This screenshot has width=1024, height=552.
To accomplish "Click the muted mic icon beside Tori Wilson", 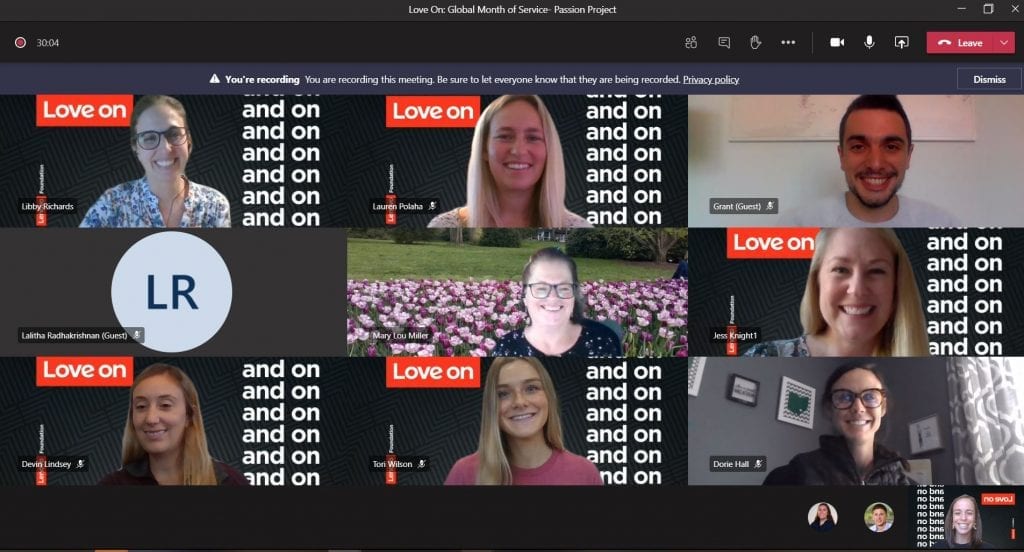I will coord(422,464).
